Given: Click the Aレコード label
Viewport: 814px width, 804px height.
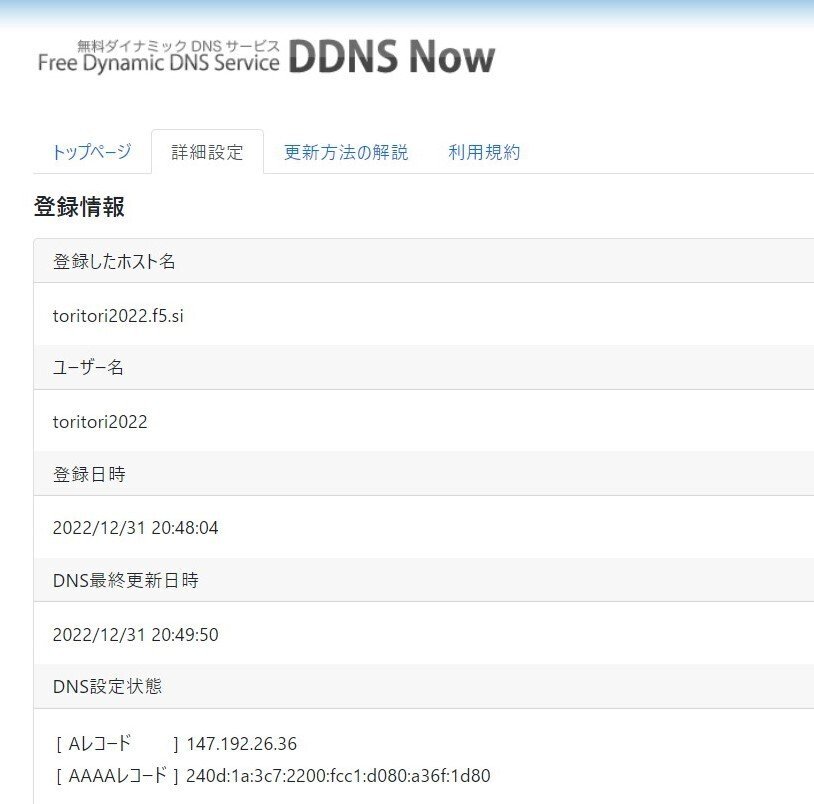Looking at the screenshot, I should (x=100, y=743).
